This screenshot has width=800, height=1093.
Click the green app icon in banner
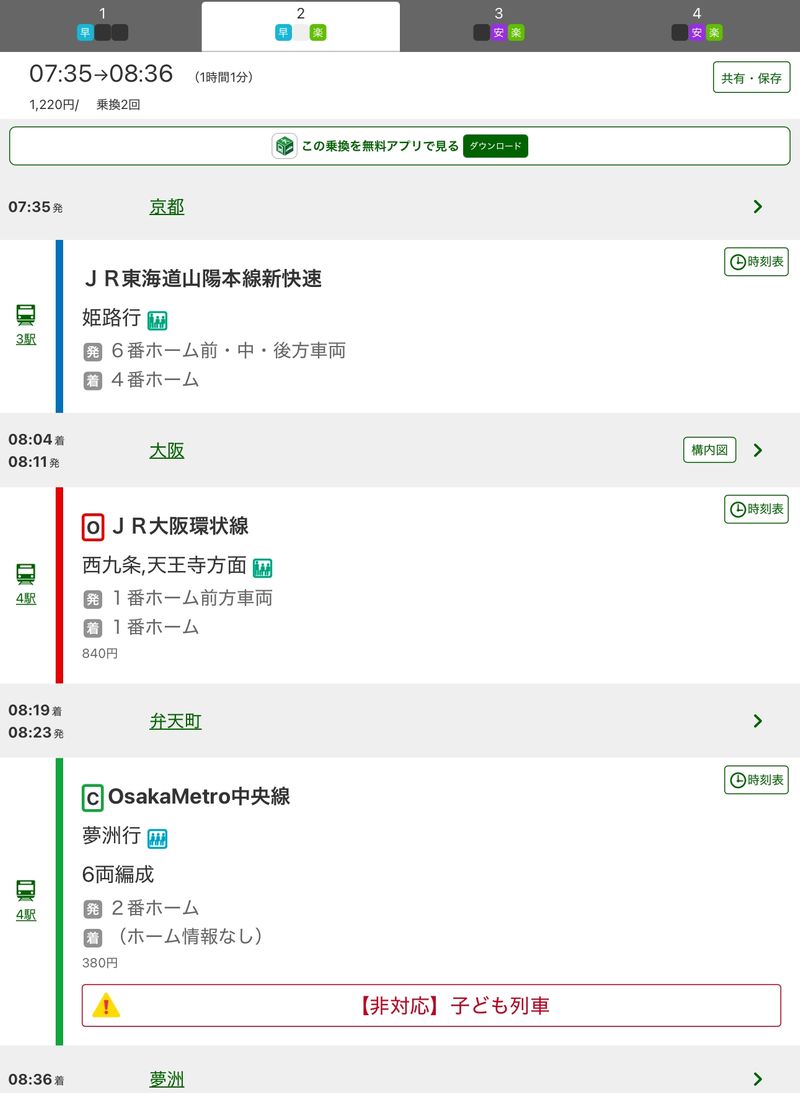pyautogui.click(x=285, y=146)
